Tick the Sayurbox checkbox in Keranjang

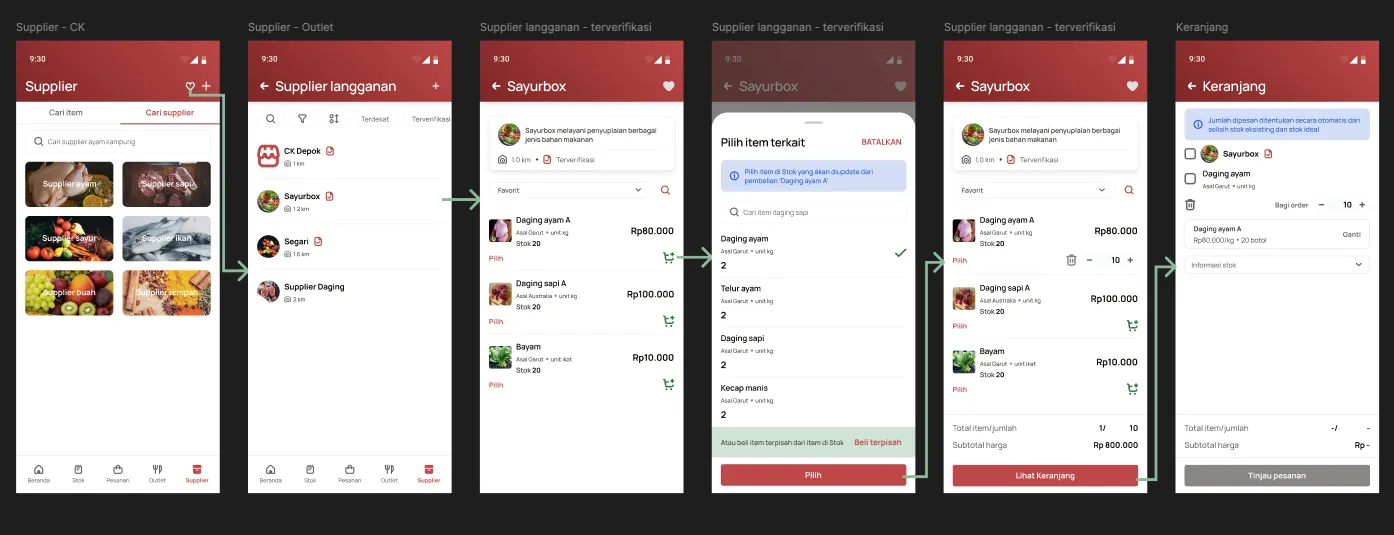(1190, 154)
